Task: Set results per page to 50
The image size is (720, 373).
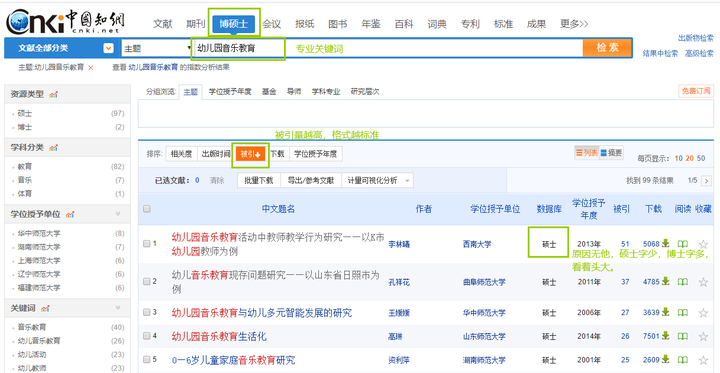Action: [x=701, y=158]
